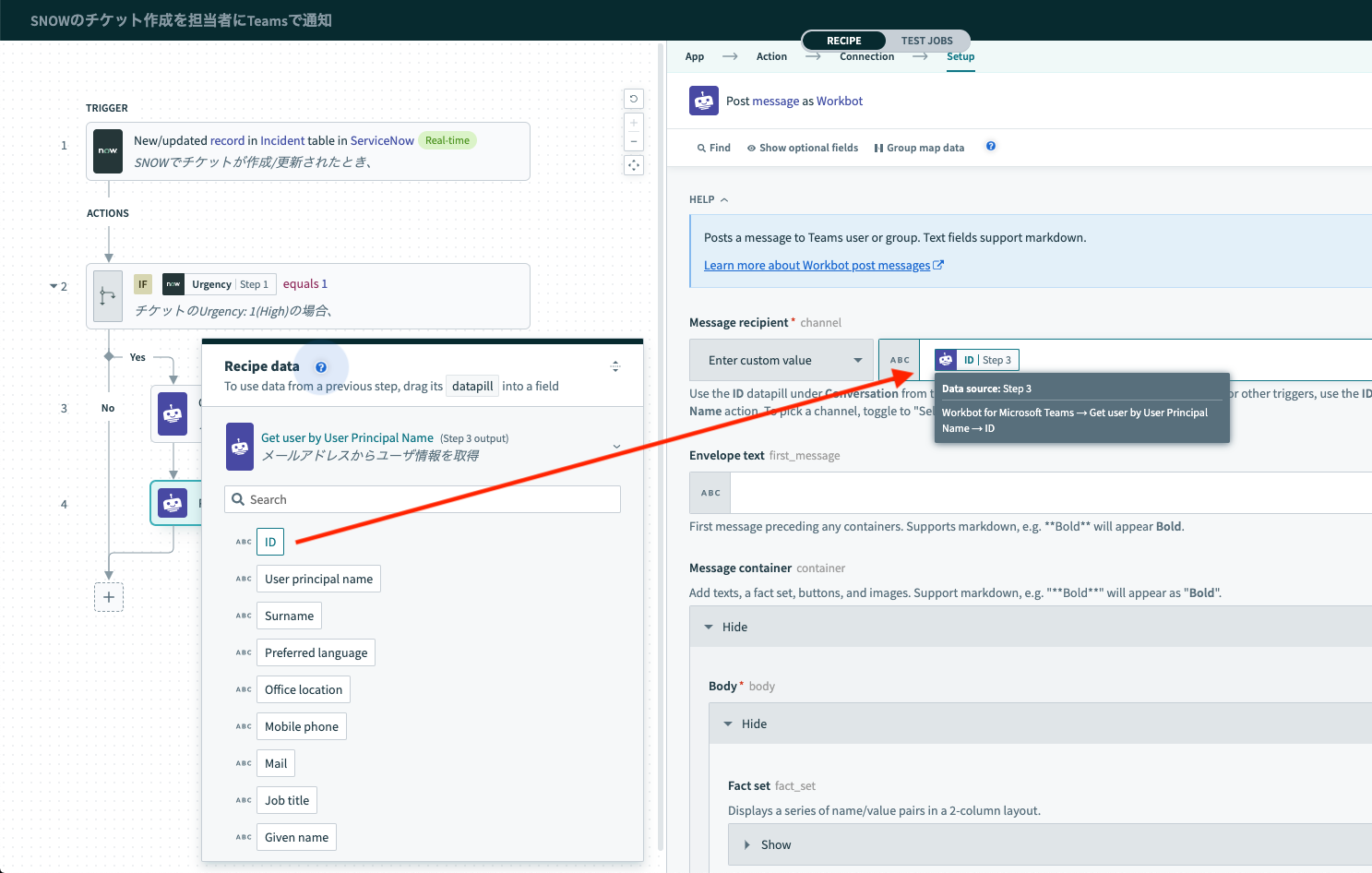Select the Given name datapill
Screen dimensions: 1372x873
coord(296,837)
